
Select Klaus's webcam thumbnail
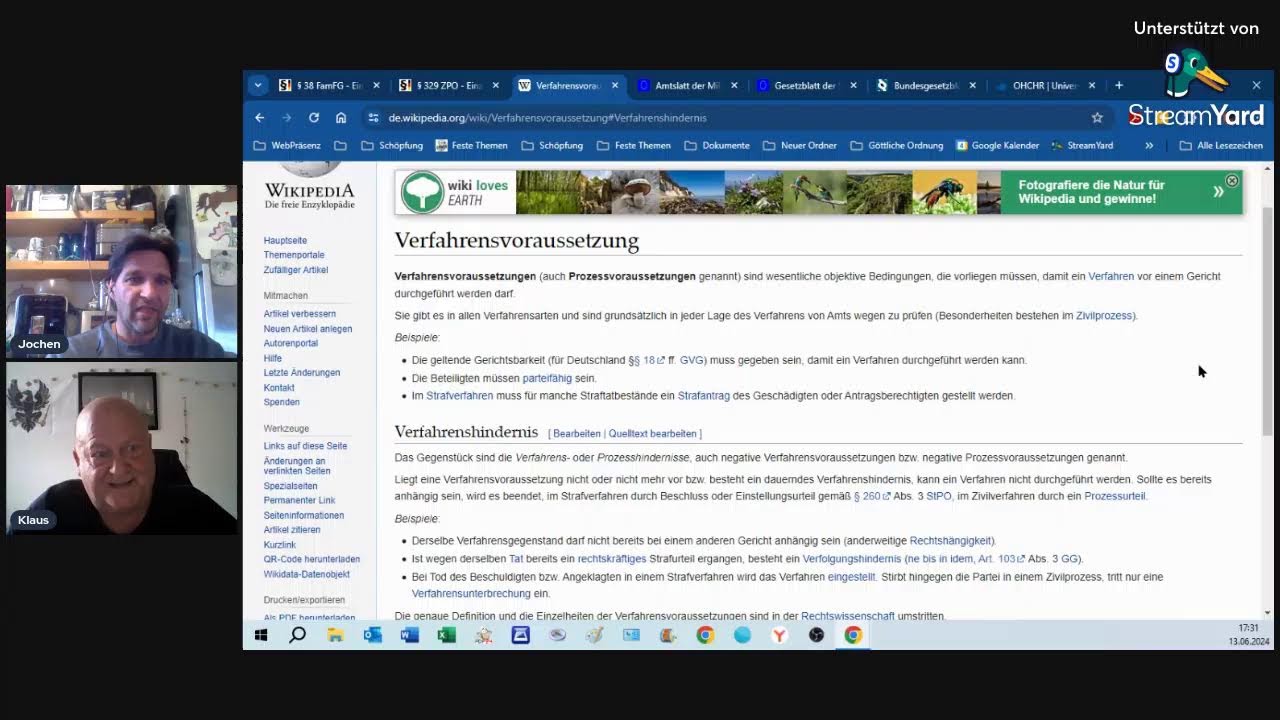pos(122,448)
